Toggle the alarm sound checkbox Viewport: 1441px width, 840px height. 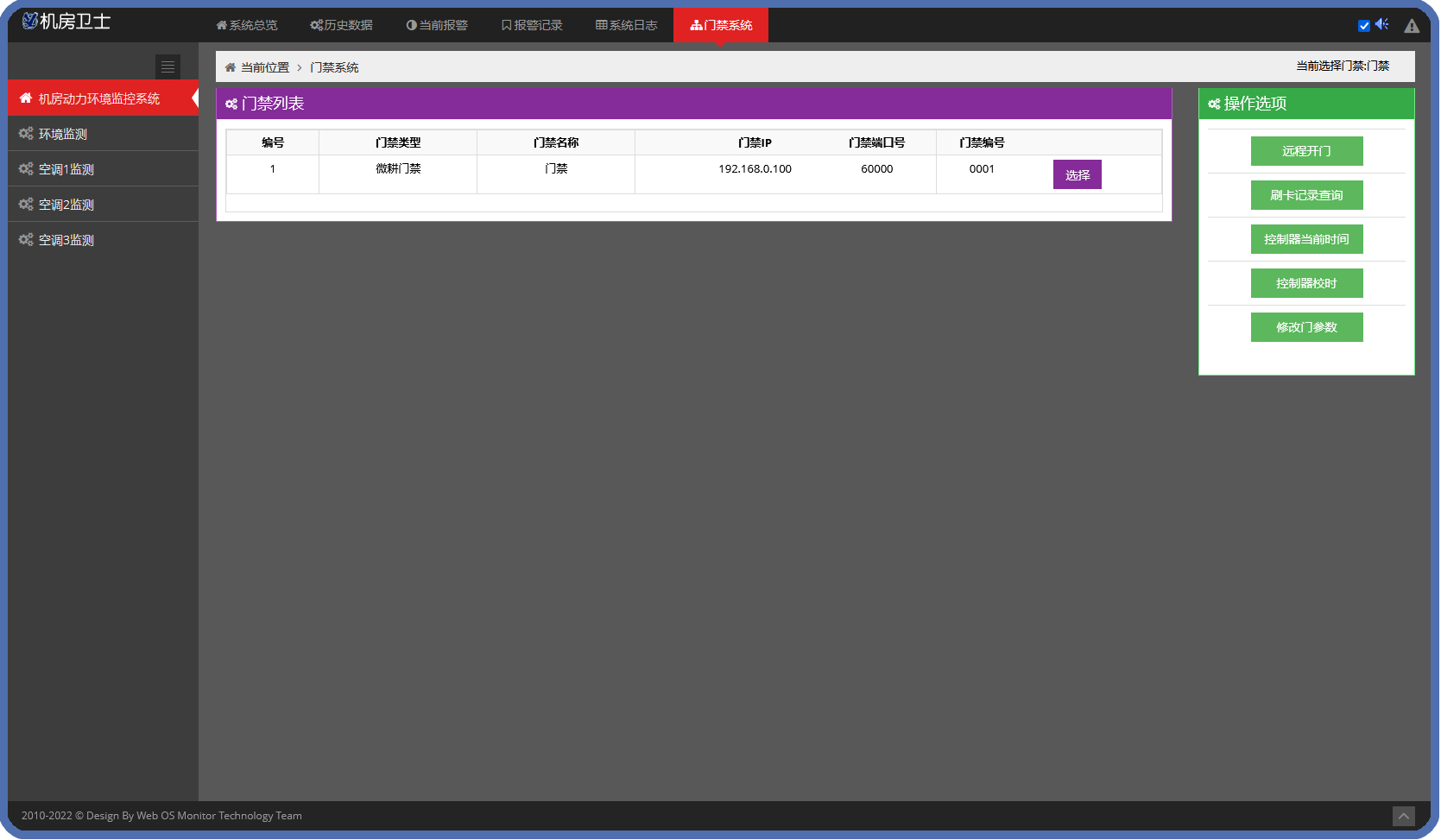tap(1364, 26)
